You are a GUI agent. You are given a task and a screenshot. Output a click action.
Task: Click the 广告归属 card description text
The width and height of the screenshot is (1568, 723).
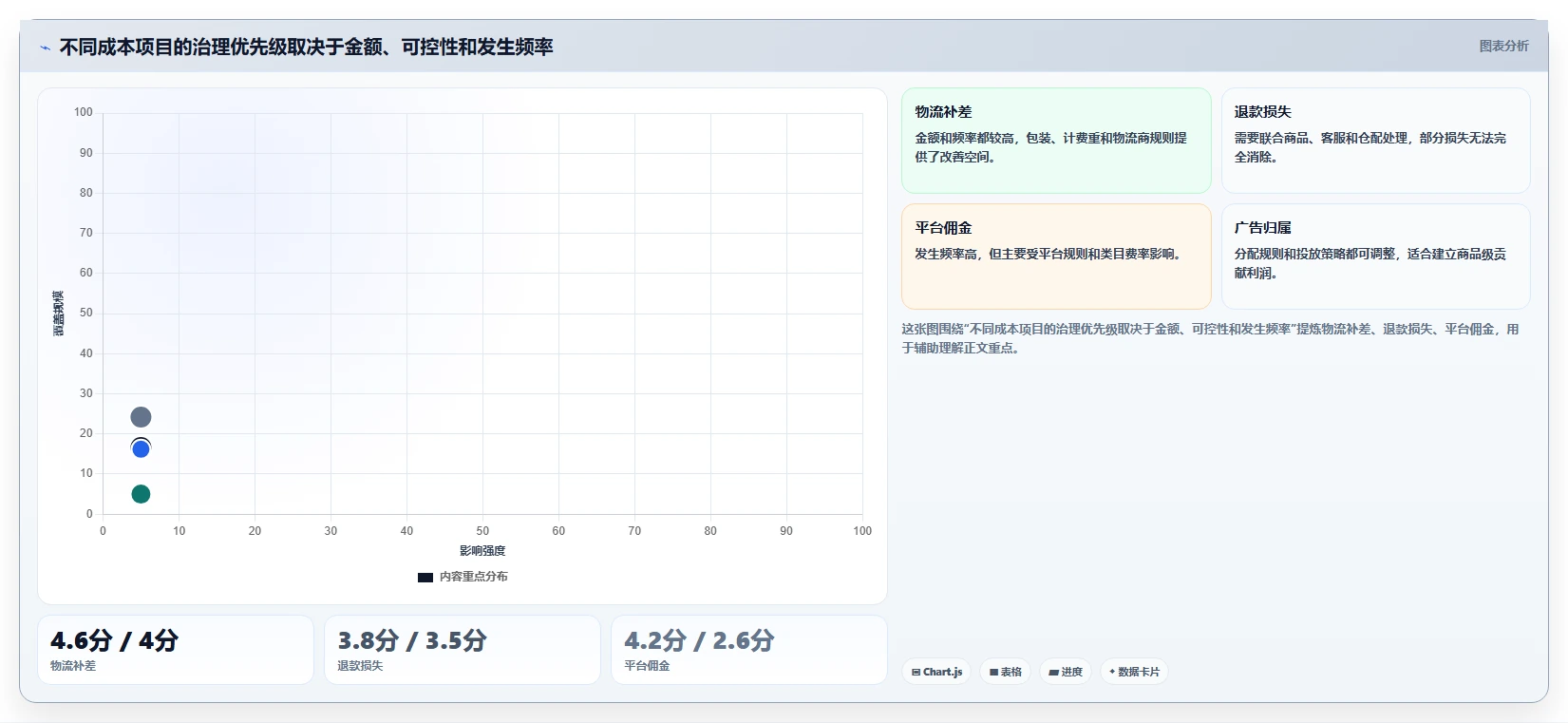(1370, 263)
